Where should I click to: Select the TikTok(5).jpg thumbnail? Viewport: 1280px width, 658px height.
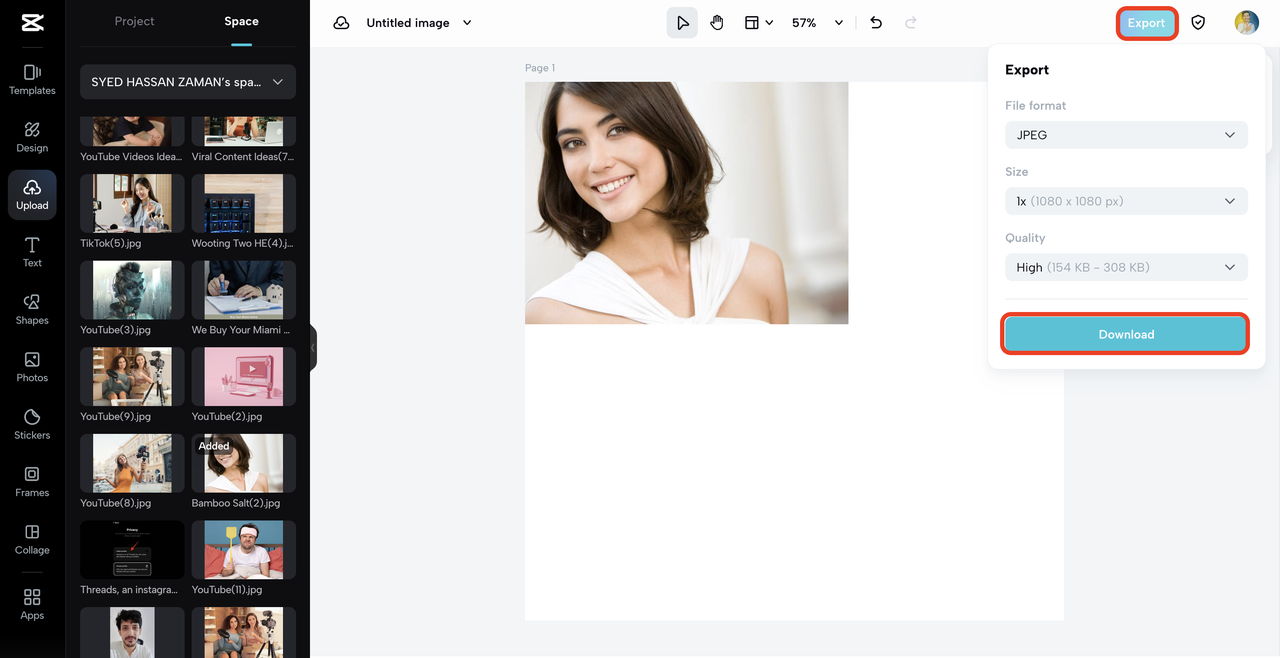(x=132, y=203)
